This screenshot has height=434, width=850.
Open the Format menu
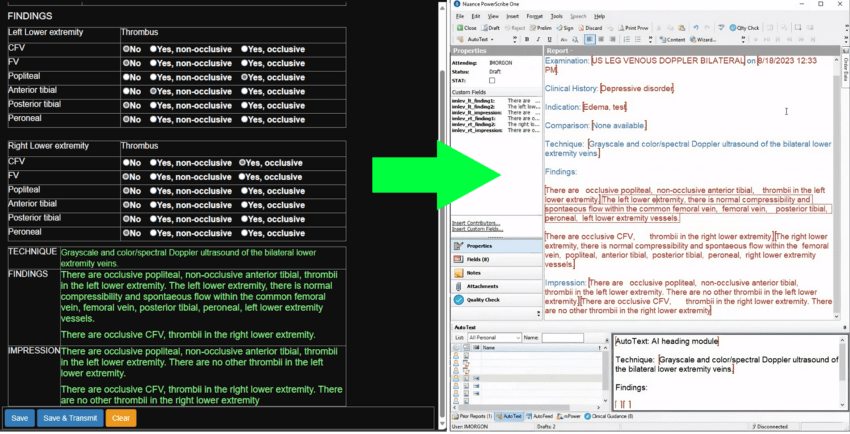click(535, 16)
